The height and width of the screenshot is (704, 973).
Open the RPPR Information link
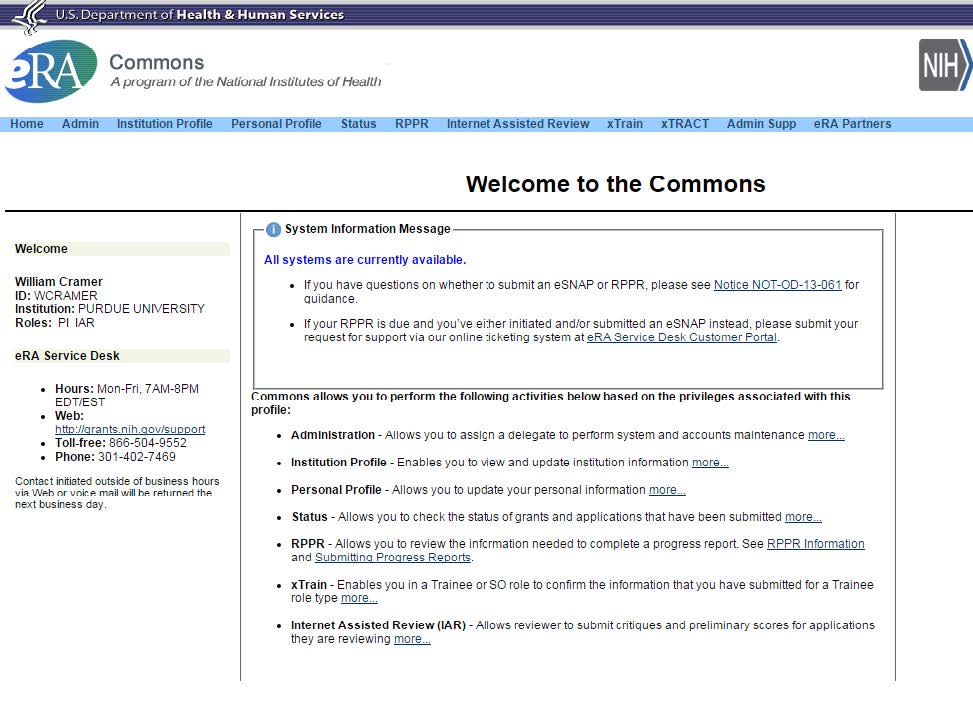(815, 544)
